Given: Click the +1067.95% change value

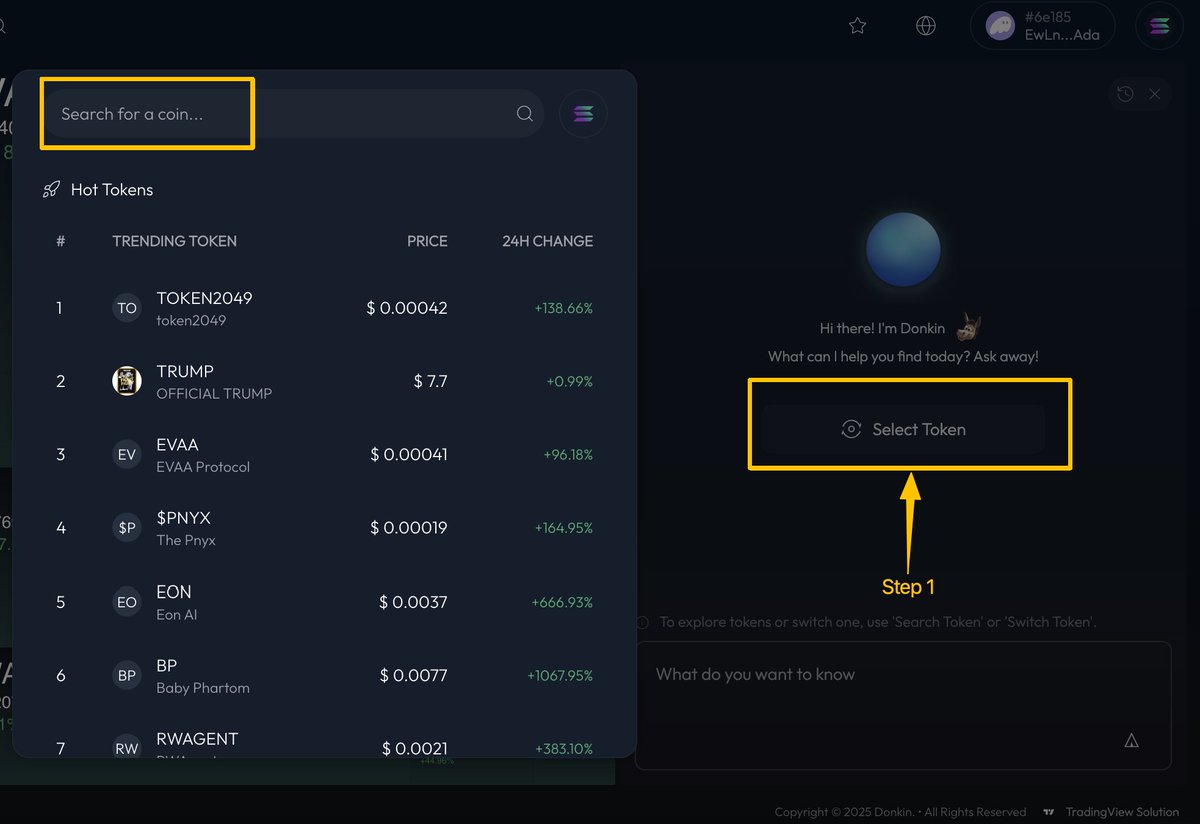Looking at the screenshot, I should [x=560, y=676].
